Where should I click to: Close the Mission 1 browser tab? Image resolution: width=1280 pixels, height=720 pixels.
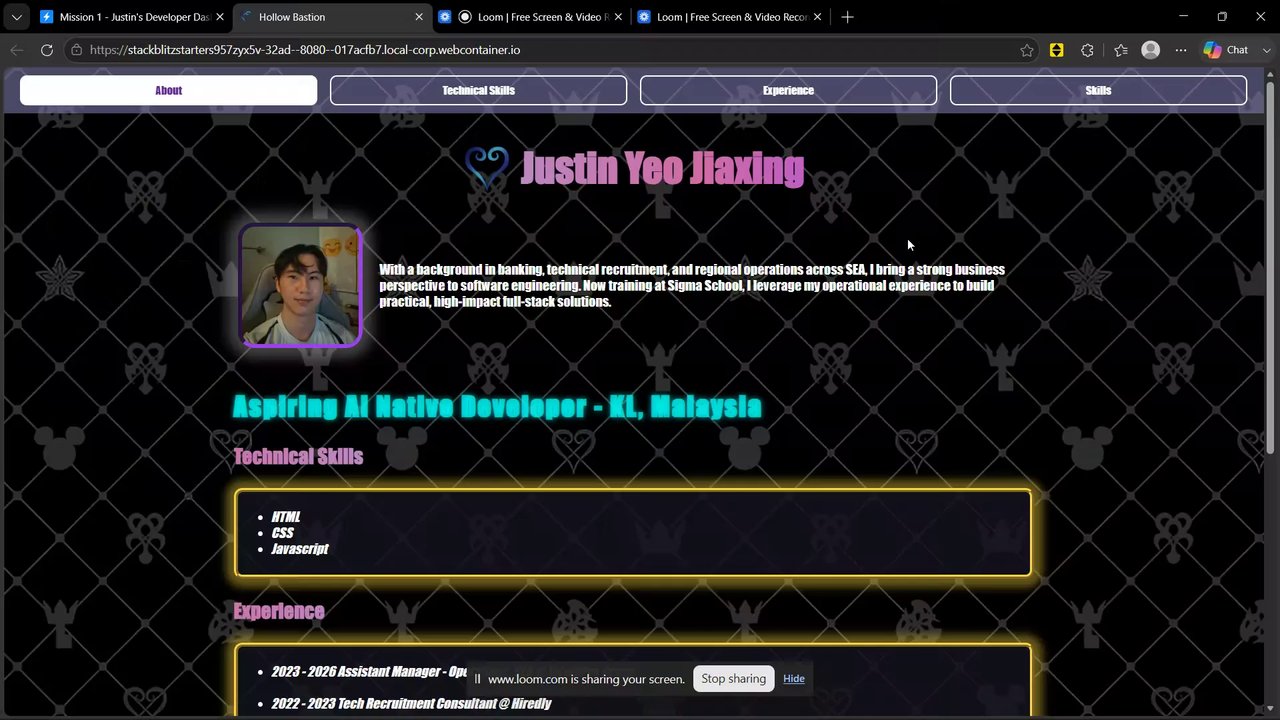[x=220, y=17]
